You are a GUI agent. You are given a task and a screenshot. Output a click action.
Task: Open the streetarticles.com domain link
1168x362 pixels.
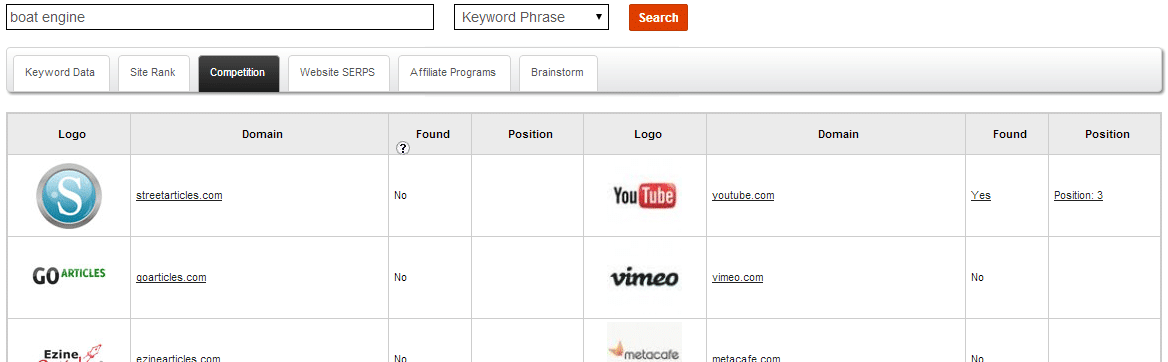point(179,195)
